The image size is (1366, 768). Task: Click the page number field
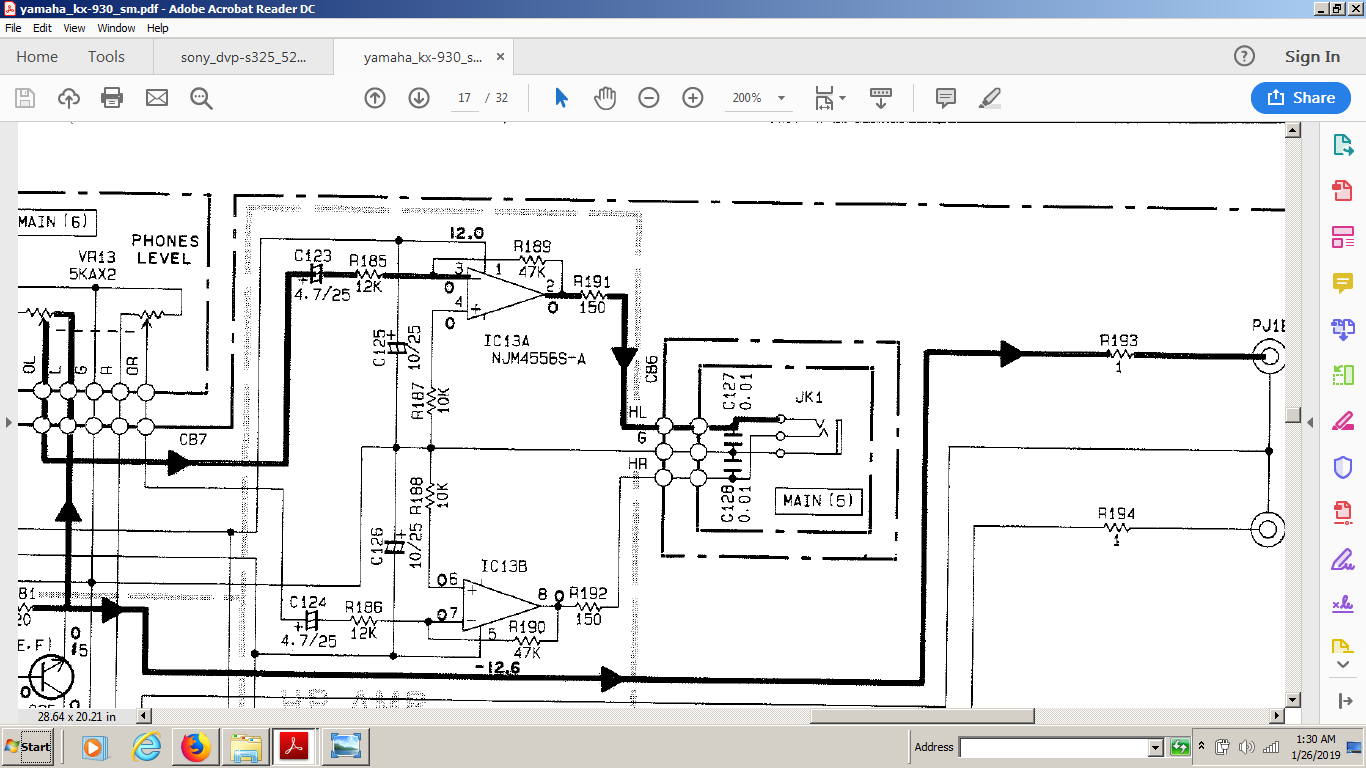coord(465,98)
